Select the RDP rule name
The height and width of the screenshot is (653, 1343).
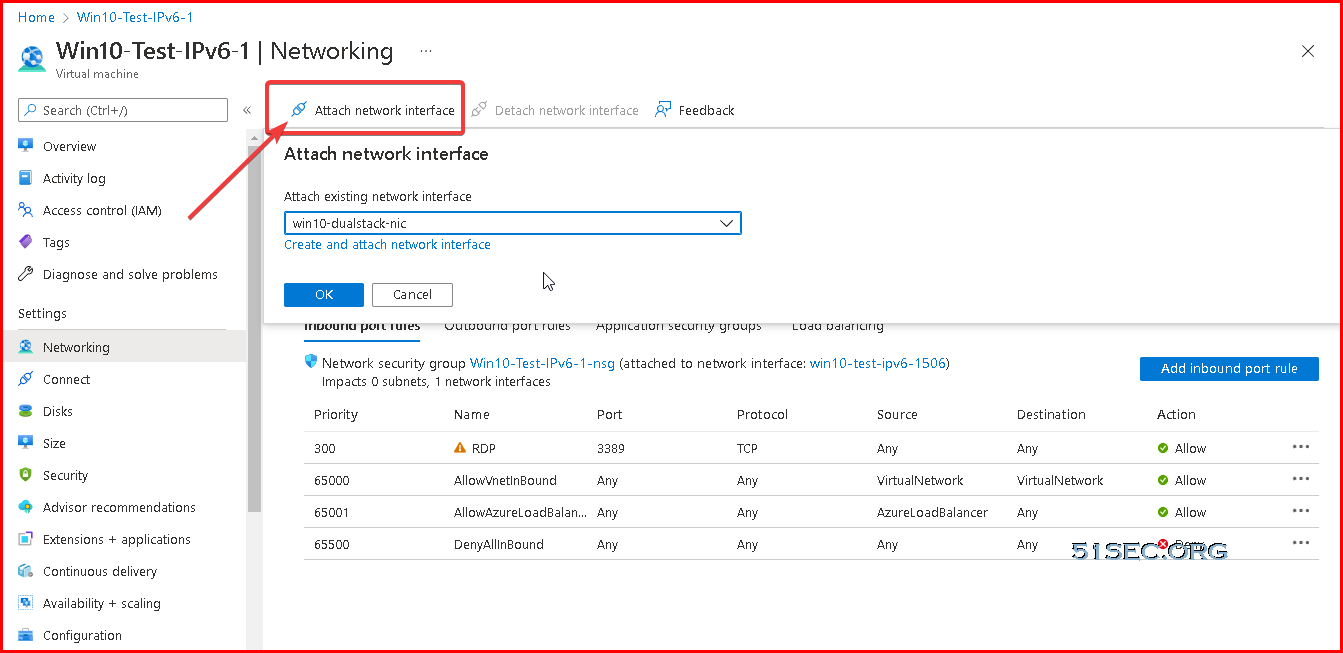[484, 448]
